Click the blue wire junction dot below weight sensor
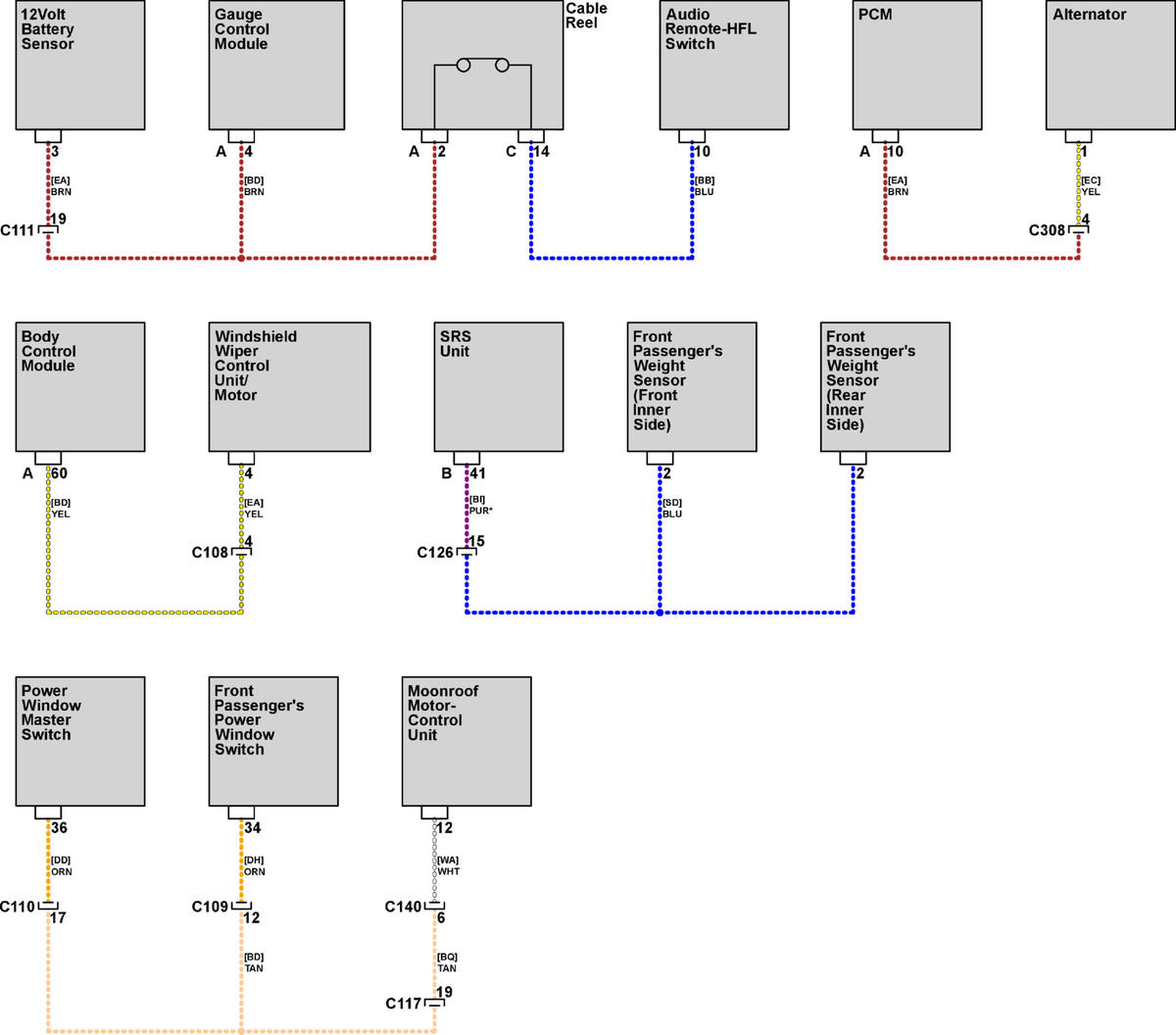1176x1035 pixels. [660, 613]
